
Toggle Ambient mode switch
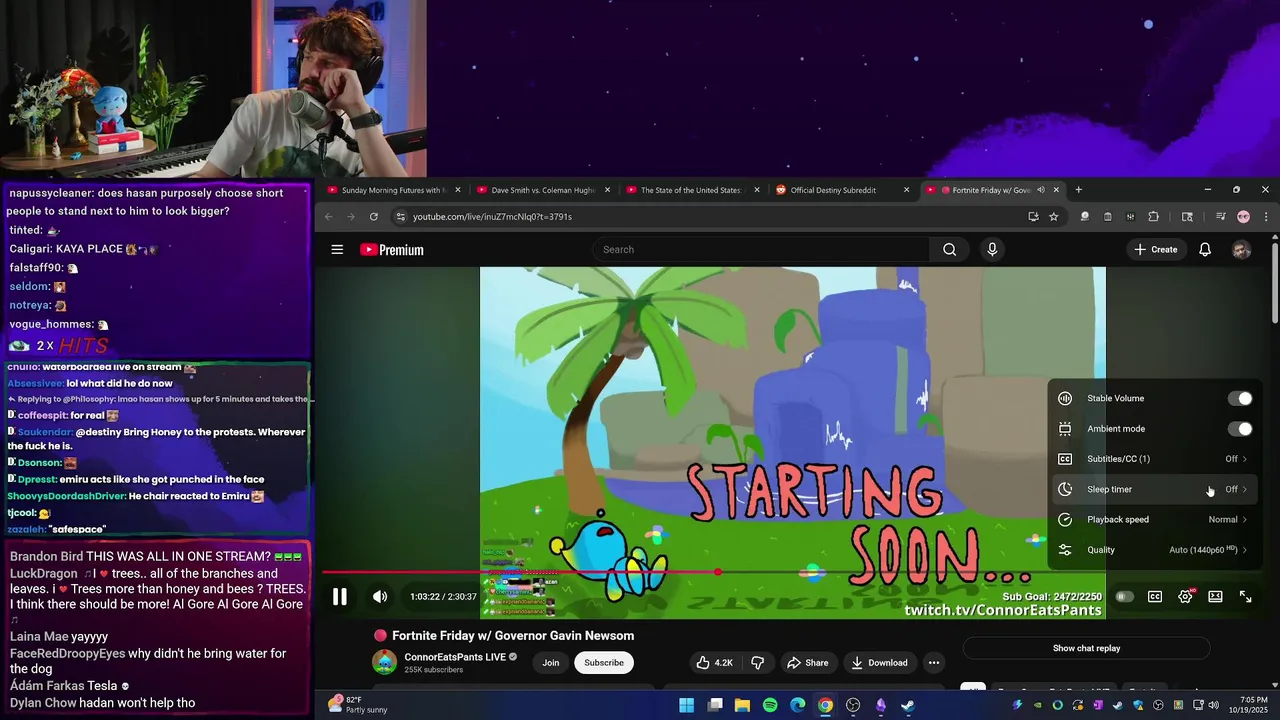[1240, 429]
